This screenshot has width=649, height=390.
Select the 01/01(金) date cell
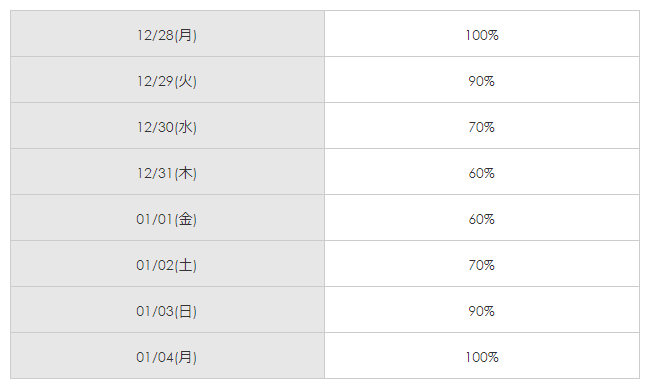point(167,218)
